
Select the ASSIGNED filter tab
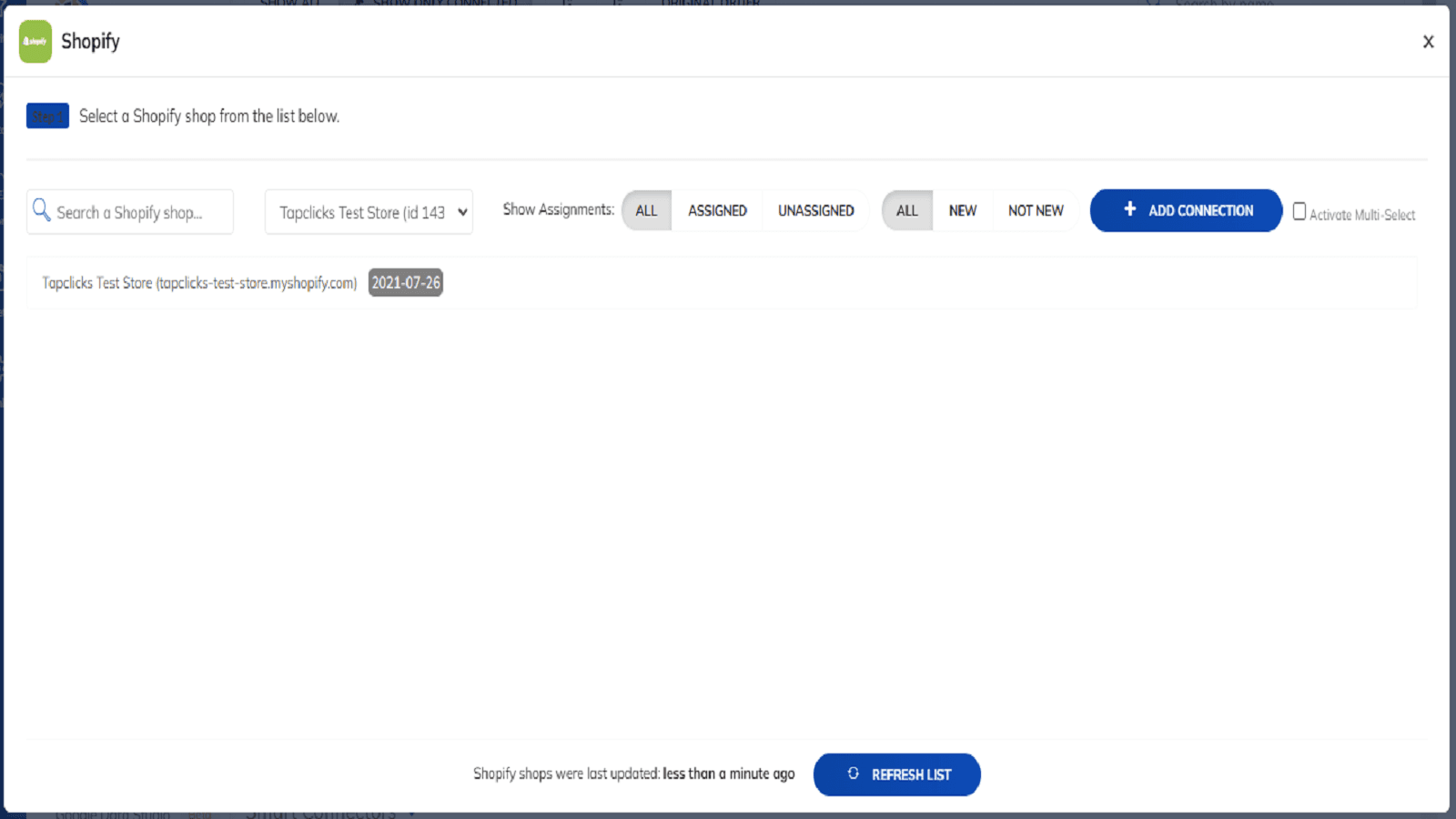(x=718, y=210)
